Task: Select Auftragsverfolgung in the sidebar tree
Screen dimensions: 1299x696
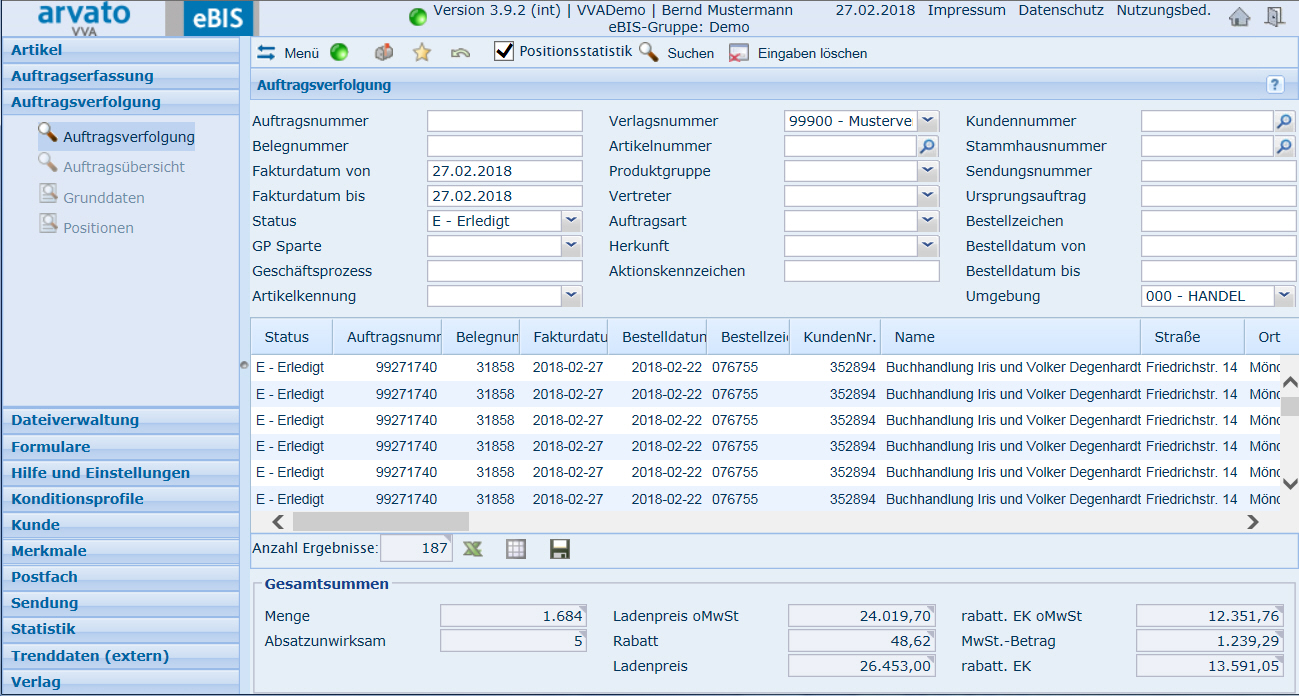Action: (x=128, y=137)
